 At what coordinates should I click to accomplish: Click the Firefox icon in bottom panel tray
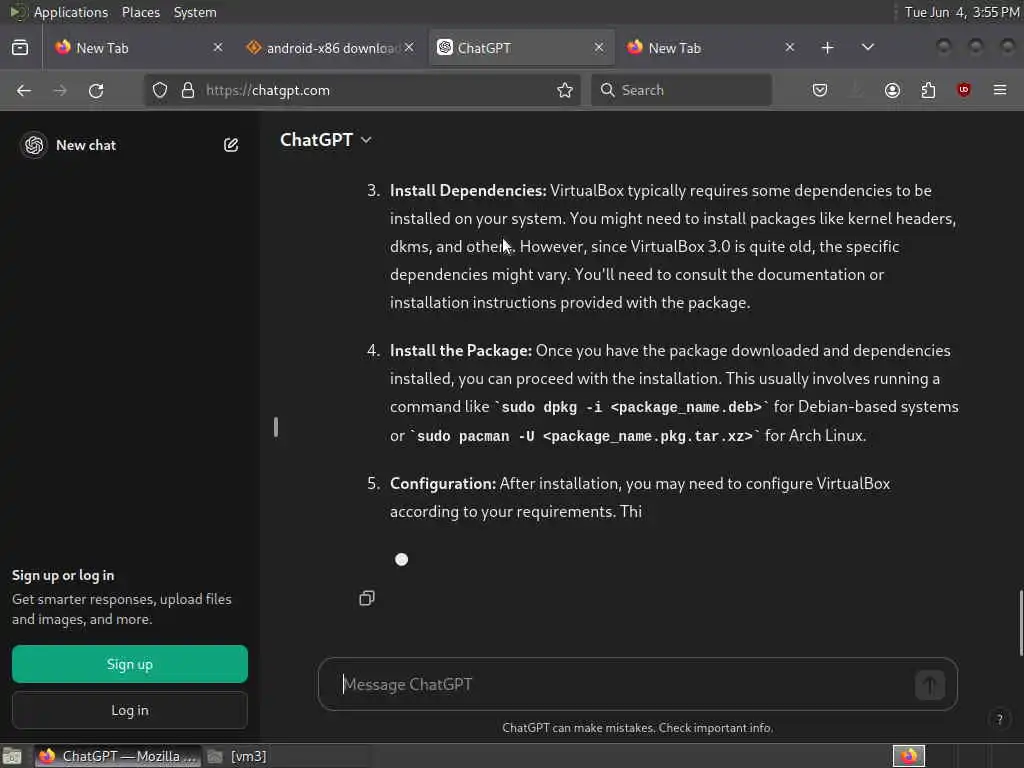click(x=909, y=756)
